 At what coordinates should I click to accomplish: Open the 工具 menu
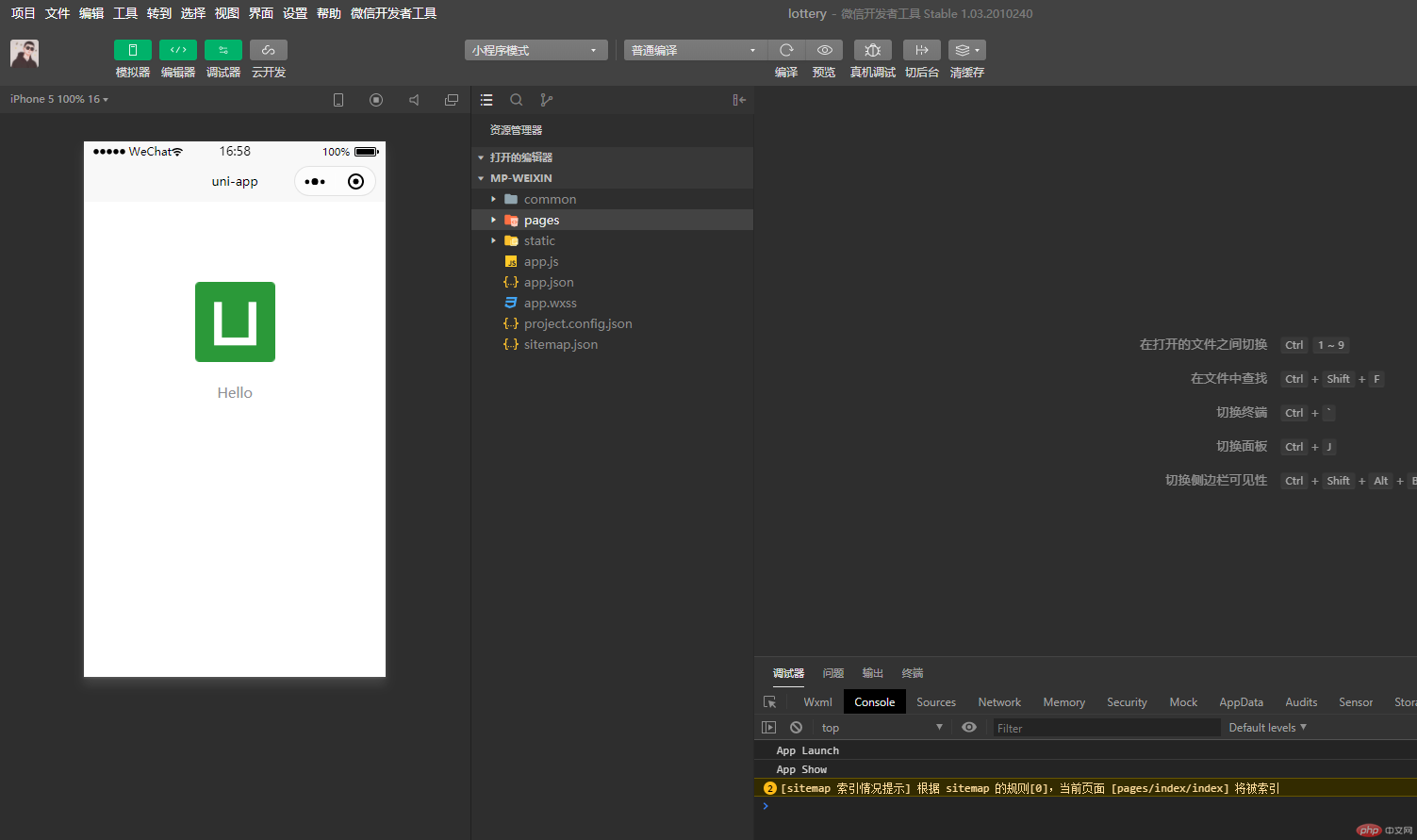(x=125, y=13)
